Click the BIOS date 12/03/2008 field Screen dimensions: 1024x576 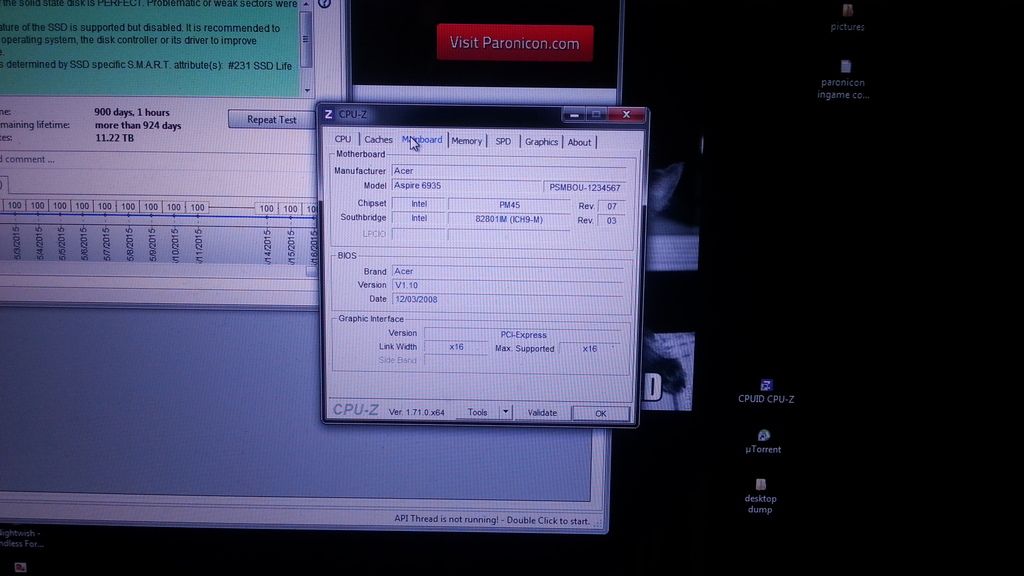(508, 300)
